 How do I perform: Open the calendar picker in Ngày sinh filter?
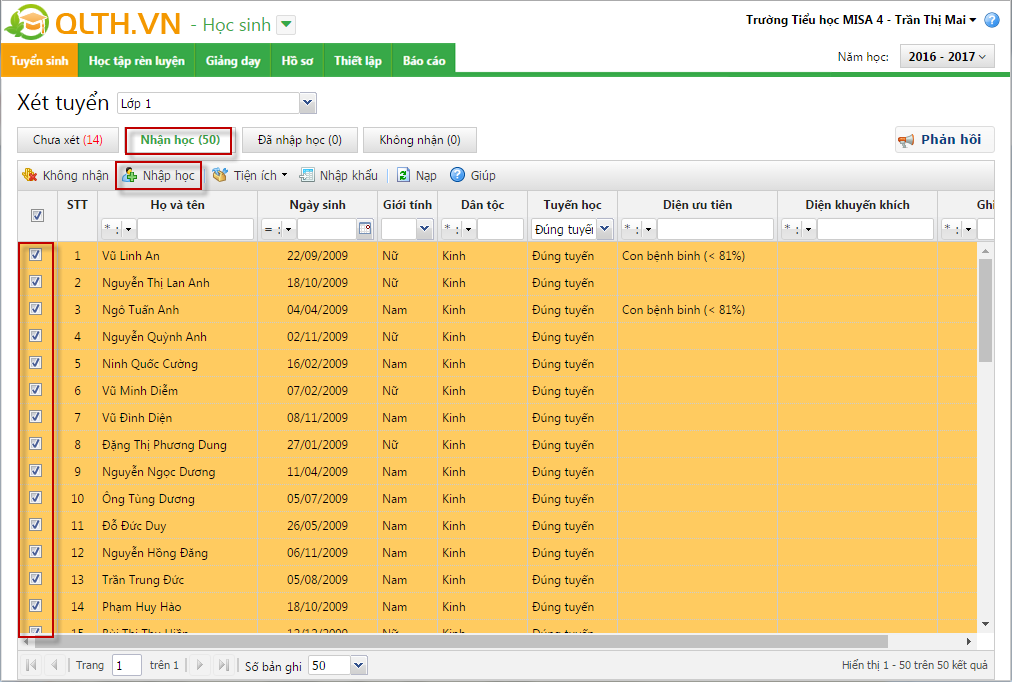(x=365, y=229)
